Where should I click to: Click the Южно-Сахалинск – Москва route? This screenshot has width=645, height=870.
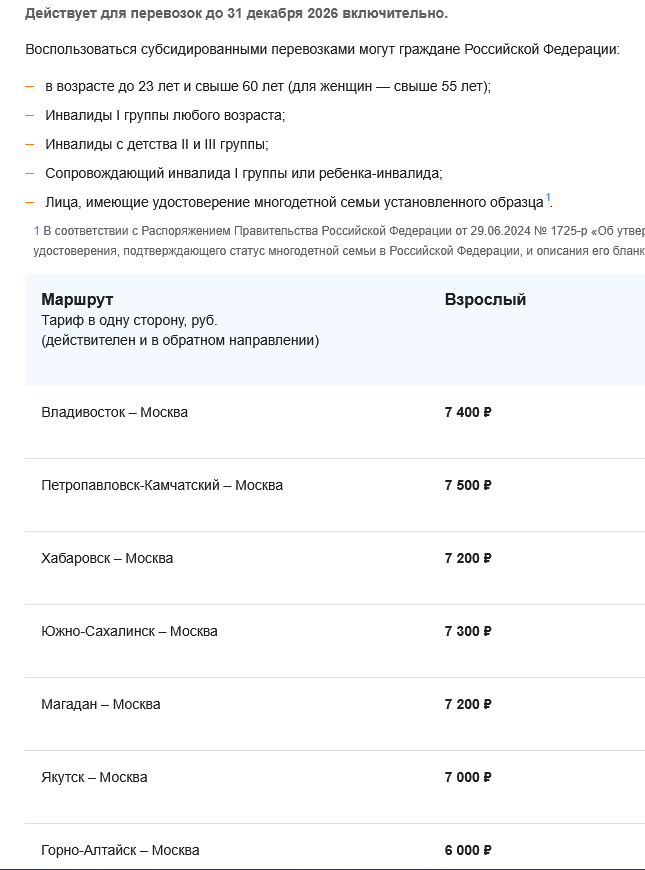[x=129, y=631]
